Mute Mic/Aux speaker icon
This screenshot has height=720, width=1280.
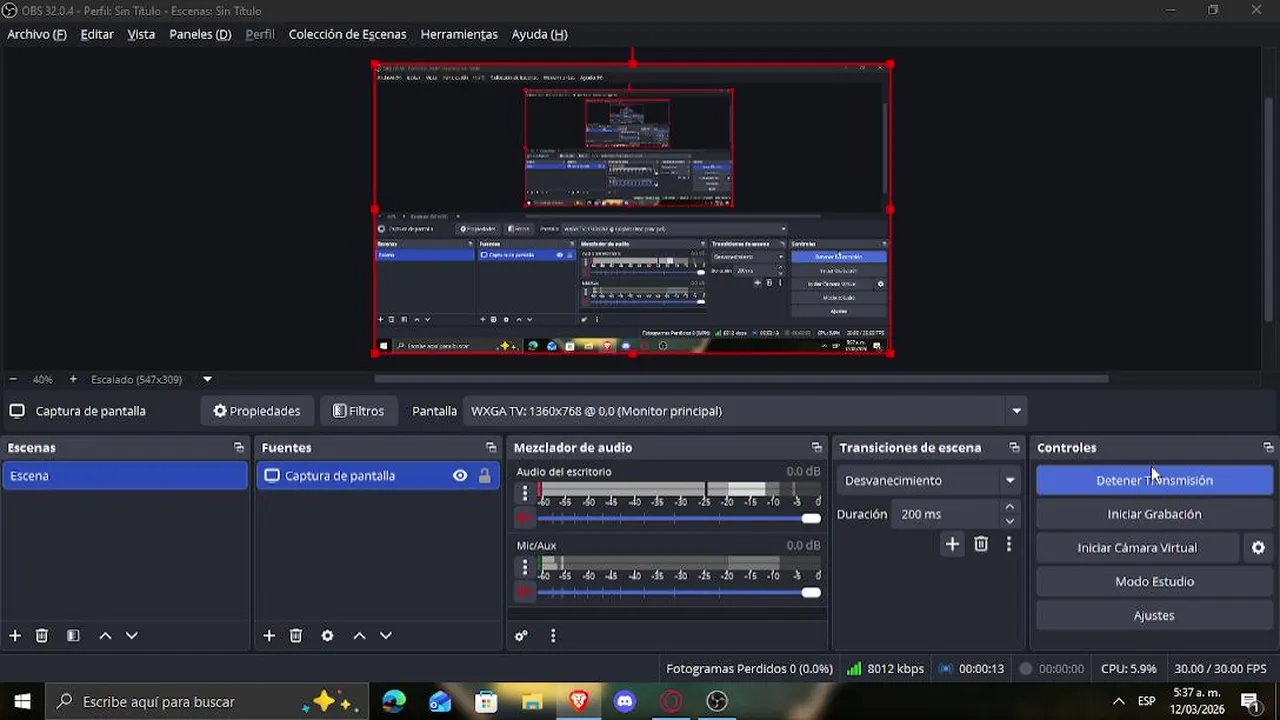tap(524, 592)
